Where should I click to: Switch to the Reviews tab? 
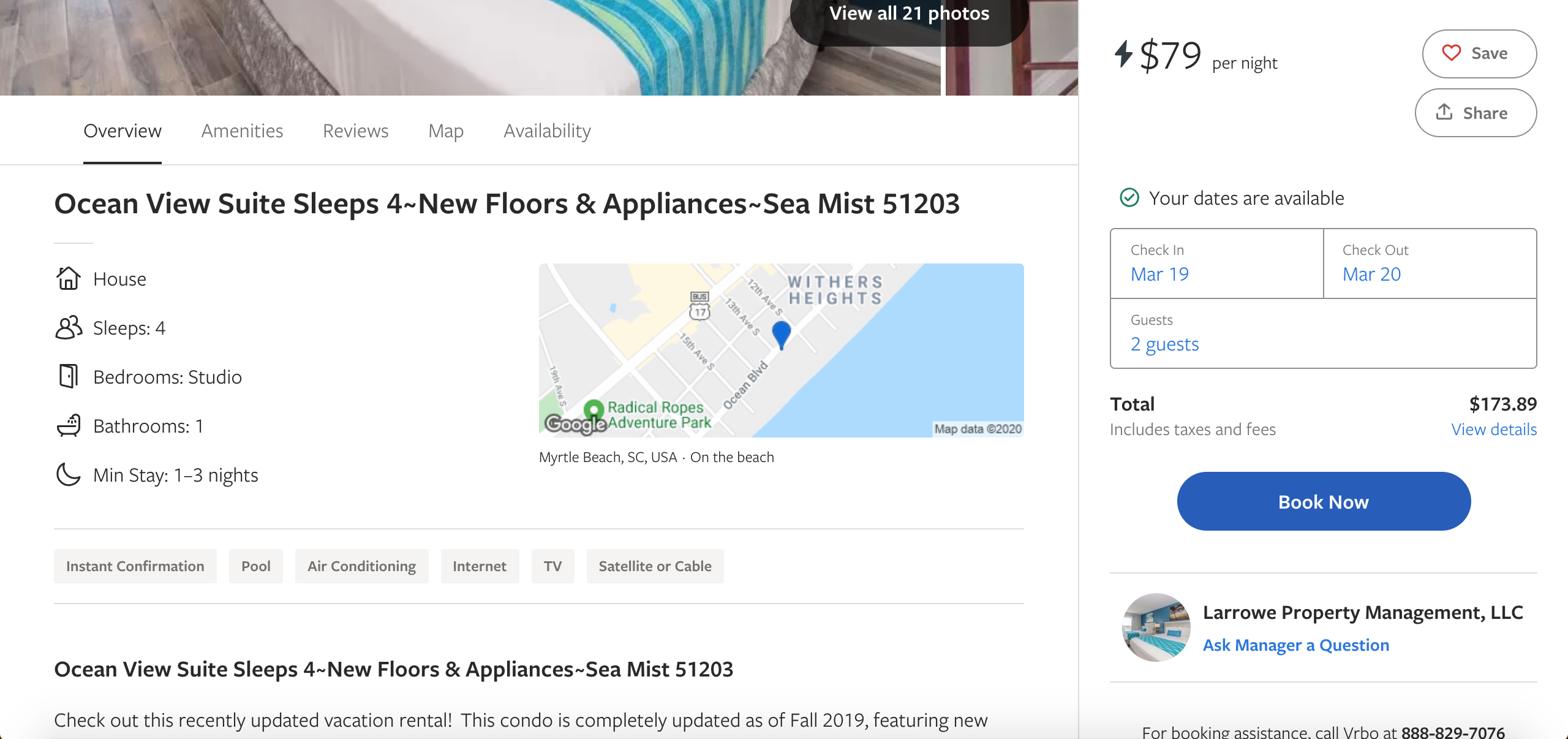pos(355,131)
